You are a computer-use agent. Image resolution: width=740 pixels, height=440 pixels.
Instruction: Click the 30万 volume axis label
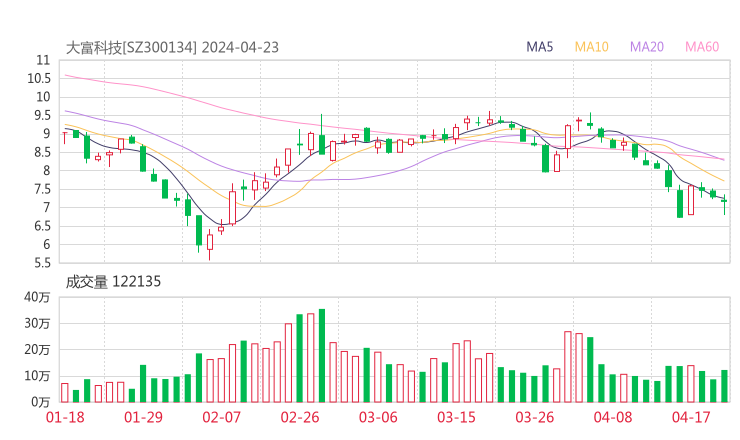coord(37,323)
